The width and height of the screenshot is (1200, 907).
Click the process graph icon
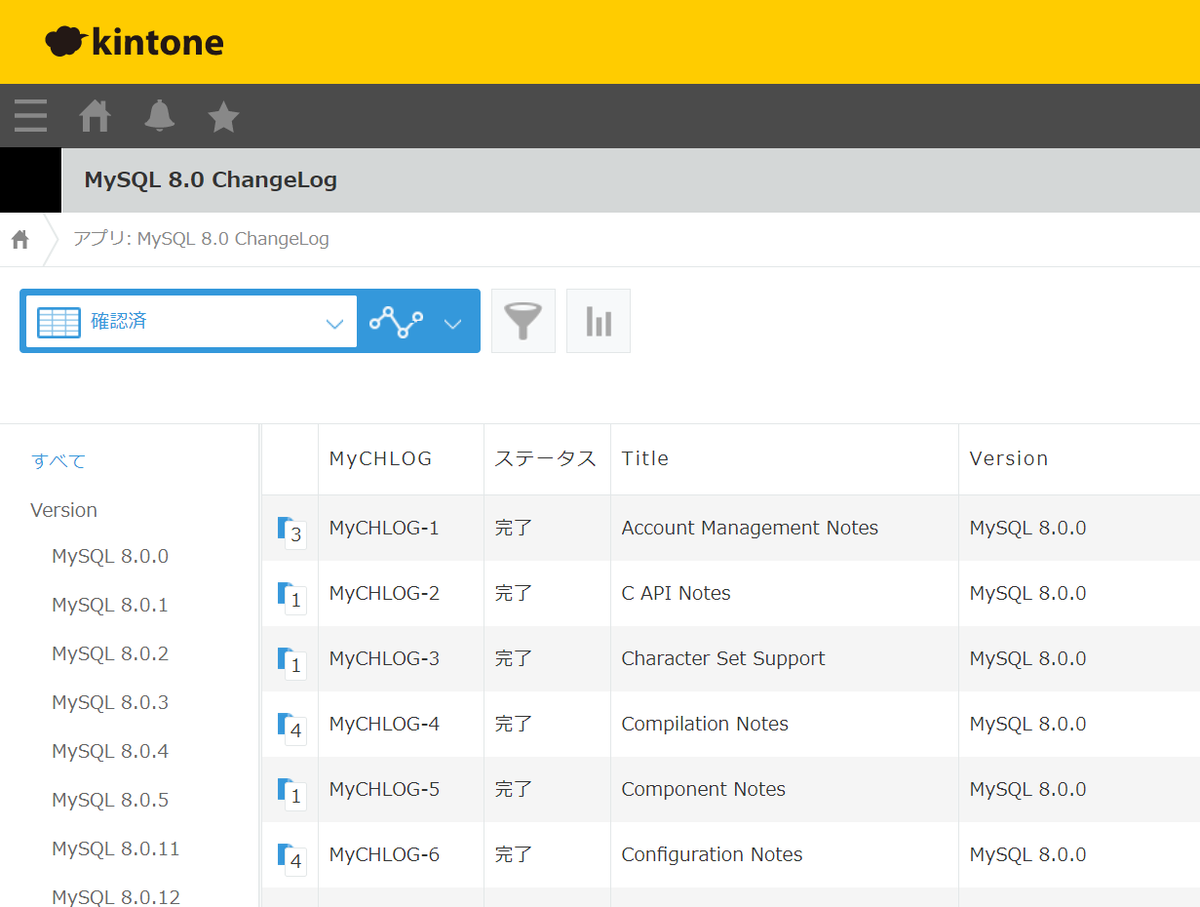tap(396, 321)
